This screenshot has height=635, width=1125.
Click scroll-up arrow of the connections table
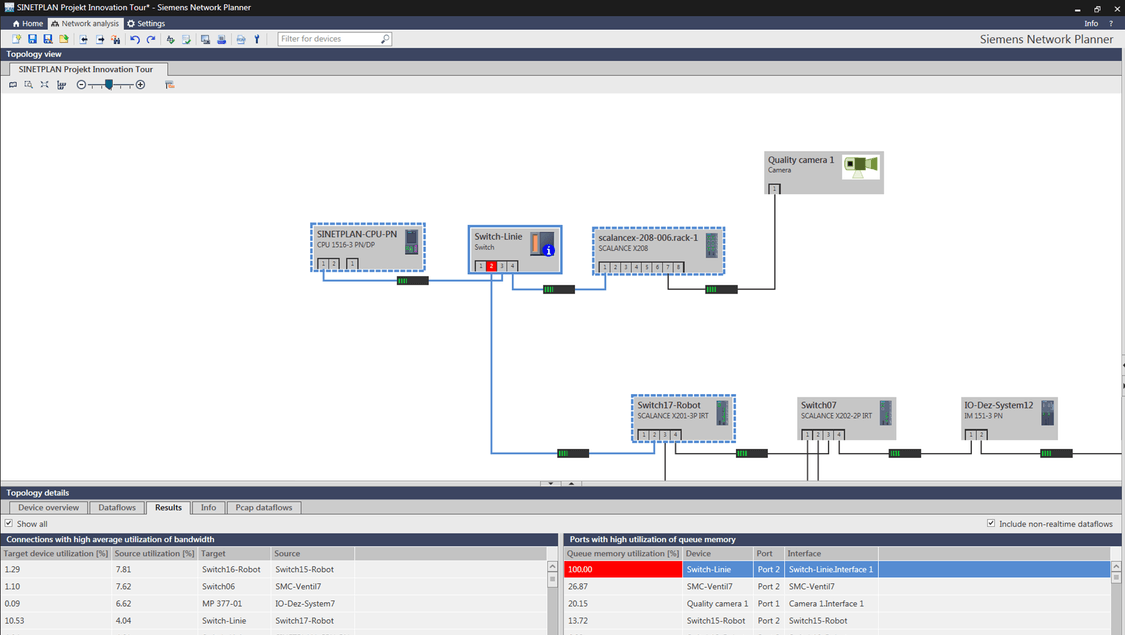pos(552,567)
